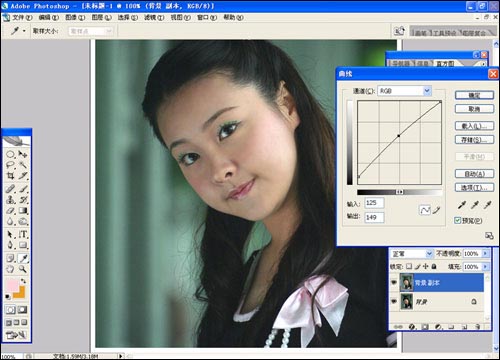Click the add layer mask icon
Image resolution: width=500 pixels, height=360 pixels.
click(x=425, y=327)
